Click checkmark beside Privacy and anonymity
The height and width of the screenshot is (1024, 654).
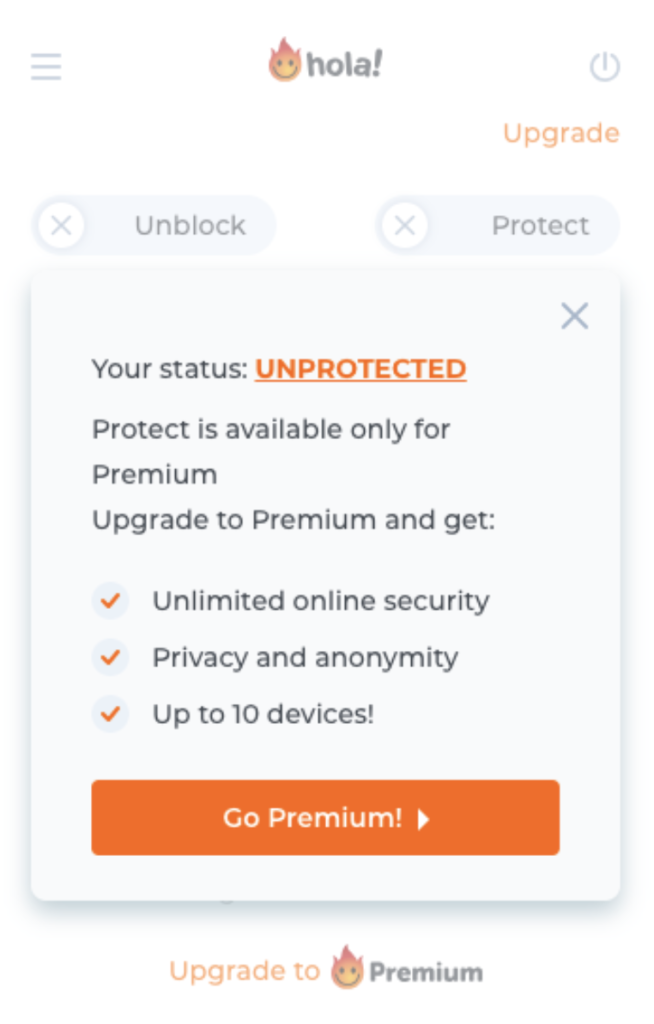110,658
